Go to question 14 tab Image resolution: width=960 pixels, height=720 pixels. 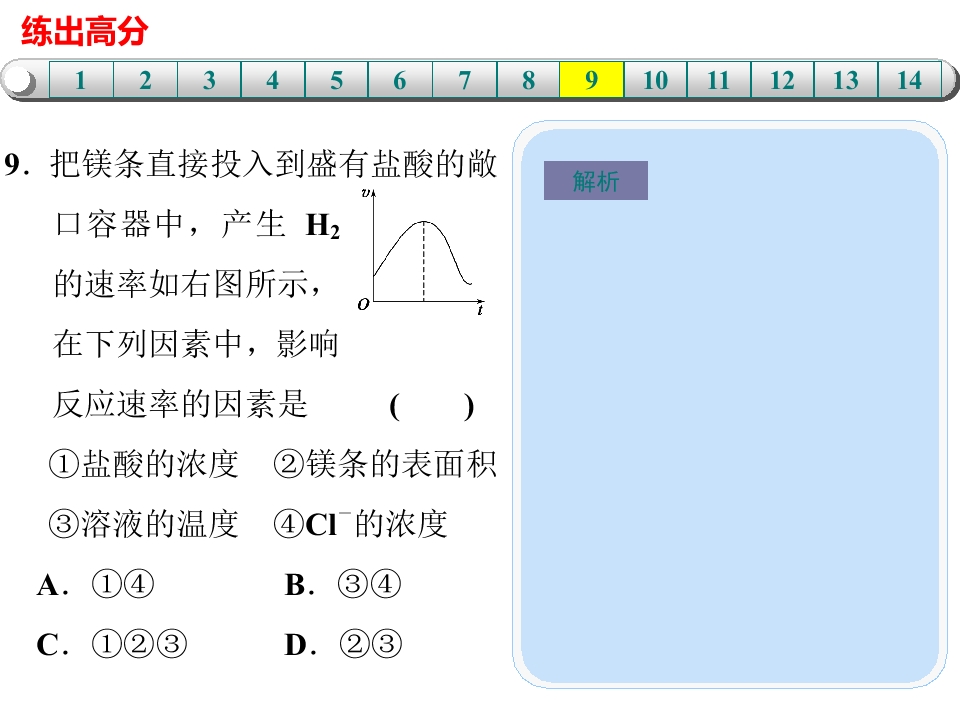pyautogui.click(x=909, y=80)
